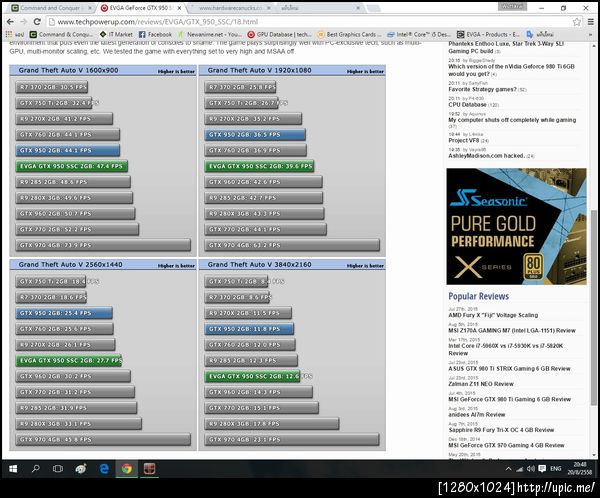Open MSI GeForce GTX 970 Gaming review
The image size is (600, 498).
point(506,445)
